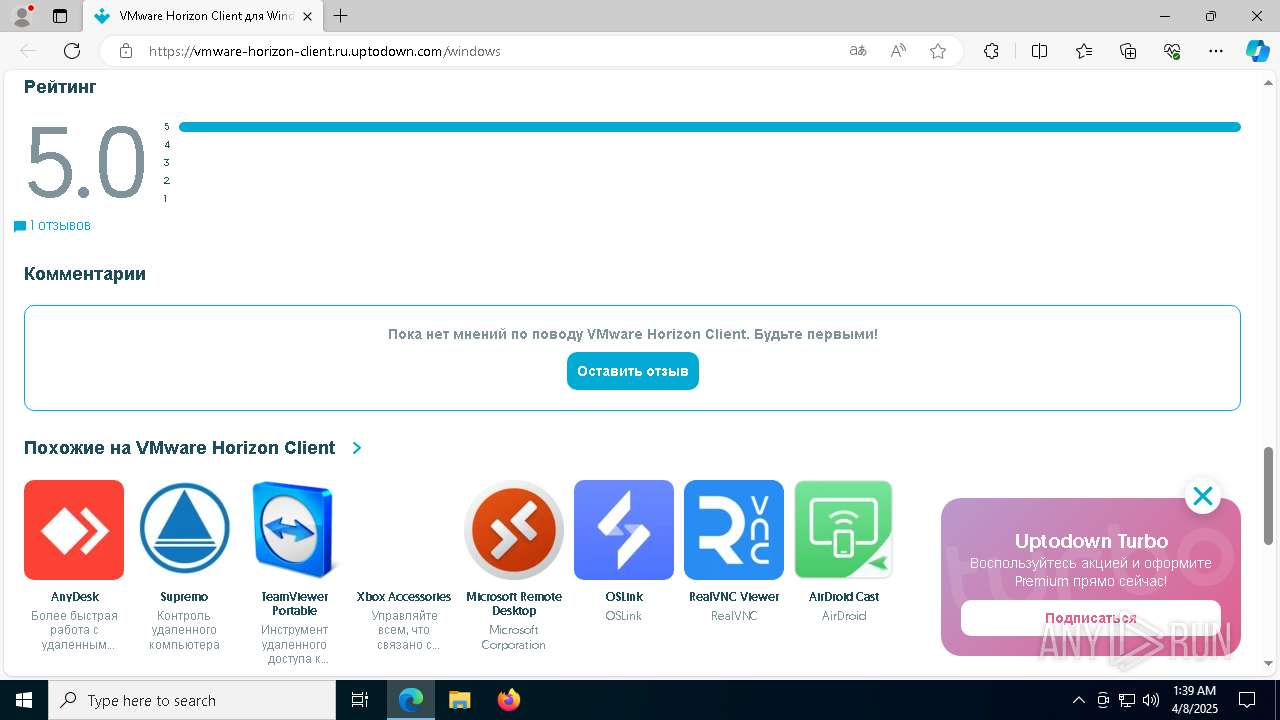1280x720 pixels.
Task: Click the Подписаться button
Action: click(1091, 618)
